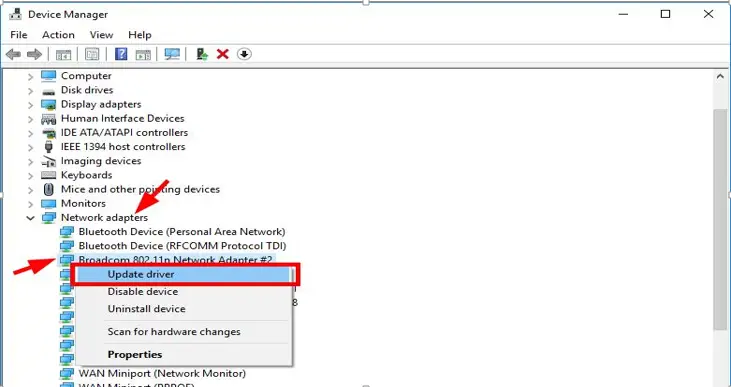The image size is (731, 387).
Task: Click the Back arrow toolbar icon
Action: 13,55
